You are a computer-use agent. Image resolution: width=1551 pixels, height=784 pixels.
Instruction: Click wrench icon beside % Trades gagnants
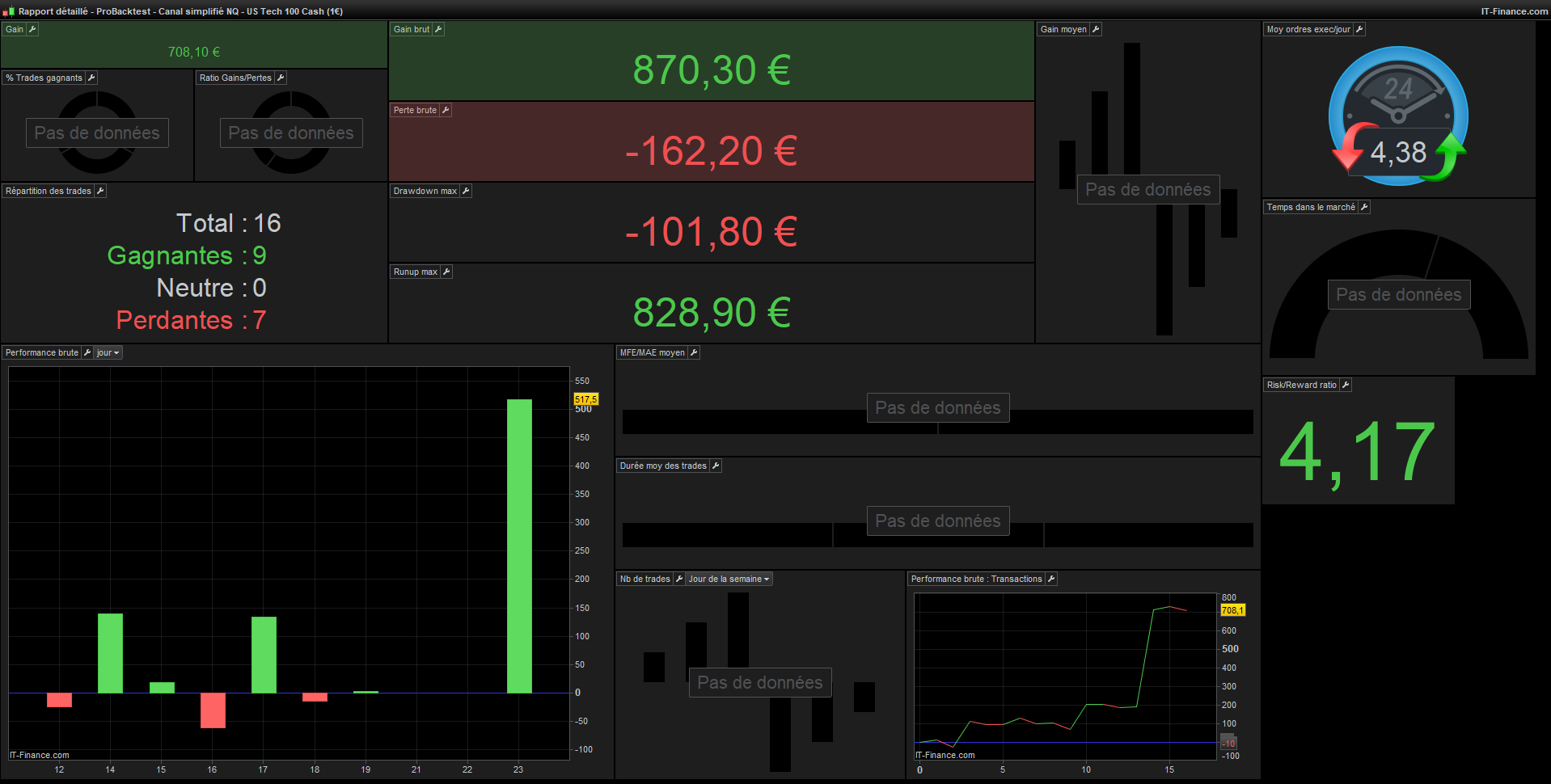[91, 78]
